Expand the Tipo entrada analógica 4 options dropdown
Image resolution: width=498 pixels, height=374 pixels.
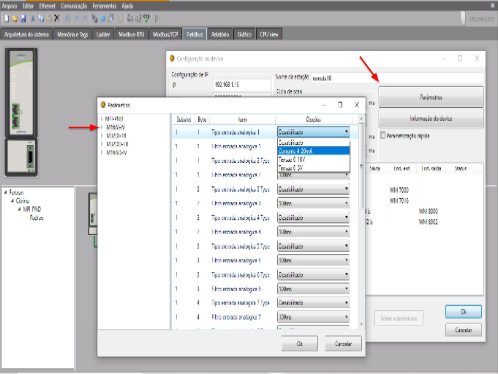click(346, 217)
